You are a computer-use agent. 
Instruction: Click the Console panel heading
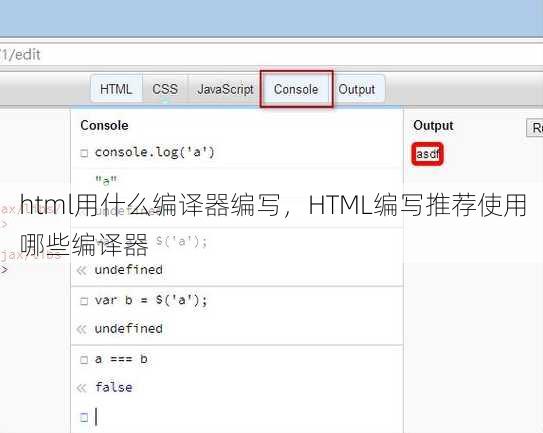[x=104, y=125]
